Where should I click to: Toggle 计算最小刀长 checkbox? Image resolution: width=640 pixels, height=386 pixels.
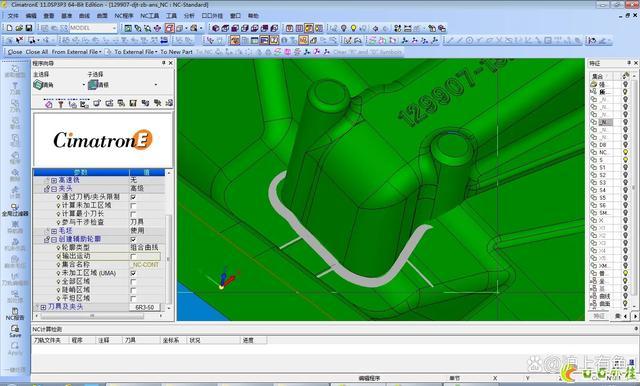pyautogui.click(x=133, y=214)
